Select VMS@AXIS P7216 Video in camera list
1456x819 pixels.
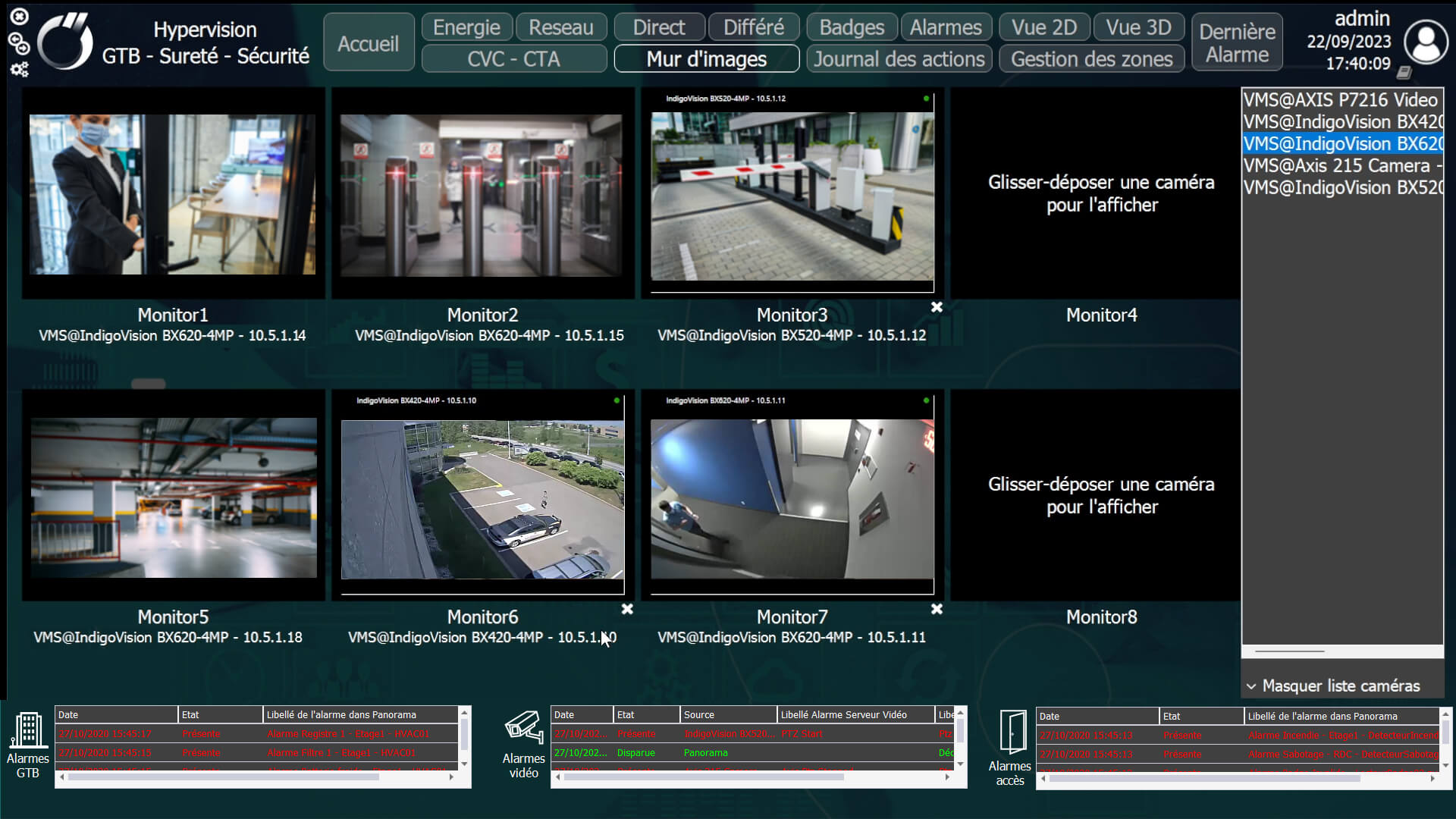click(x=1341, y=99)
